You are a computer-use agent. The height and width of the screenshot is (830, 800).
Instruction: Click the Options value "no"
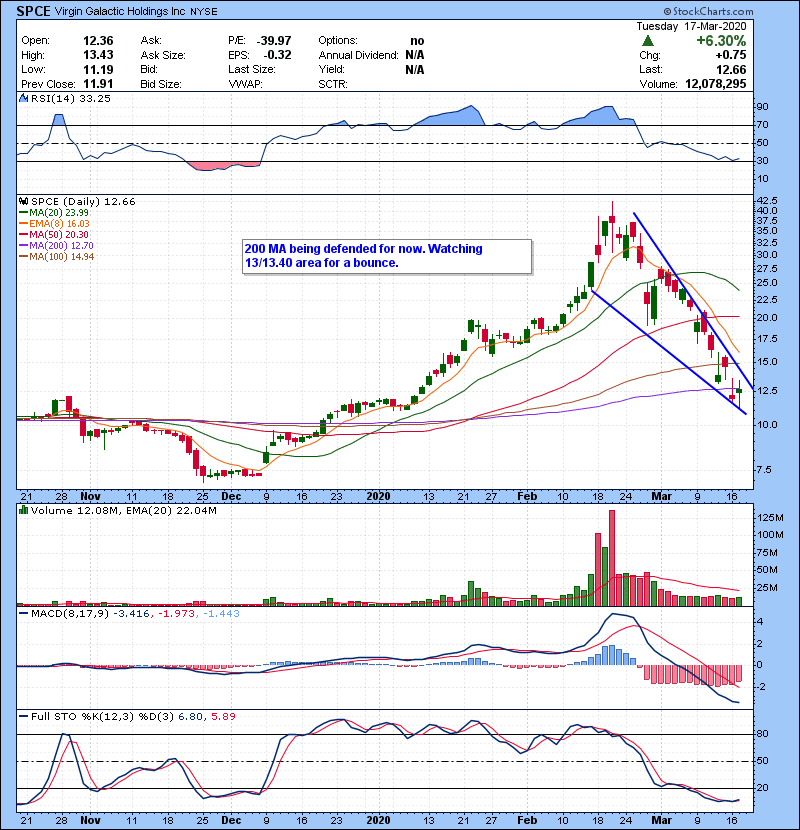click(417, 41)
